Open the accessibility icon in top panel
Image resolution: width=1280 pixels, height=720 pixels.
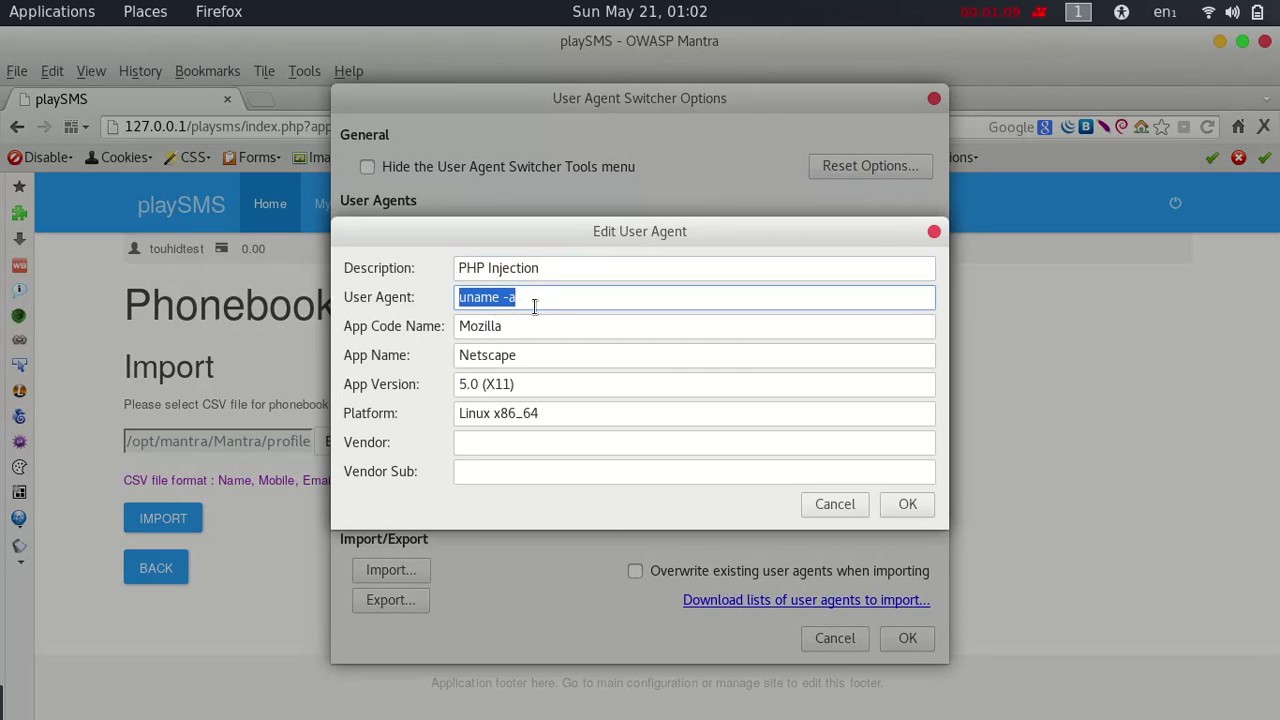coord(1121,12)
